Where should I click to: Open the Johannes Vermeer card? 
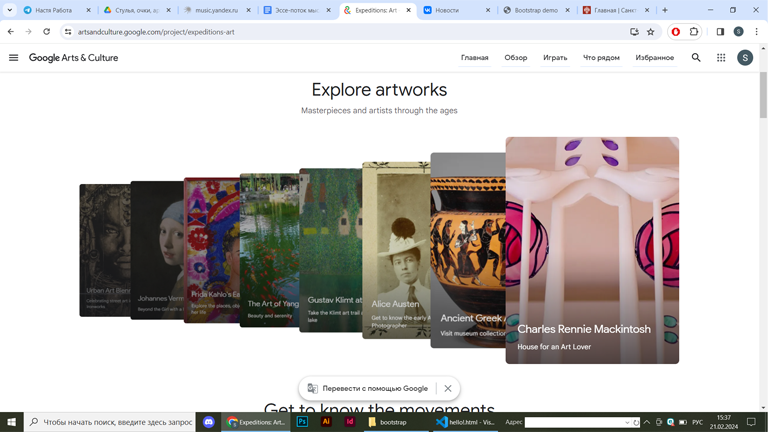tap(157, 250)
